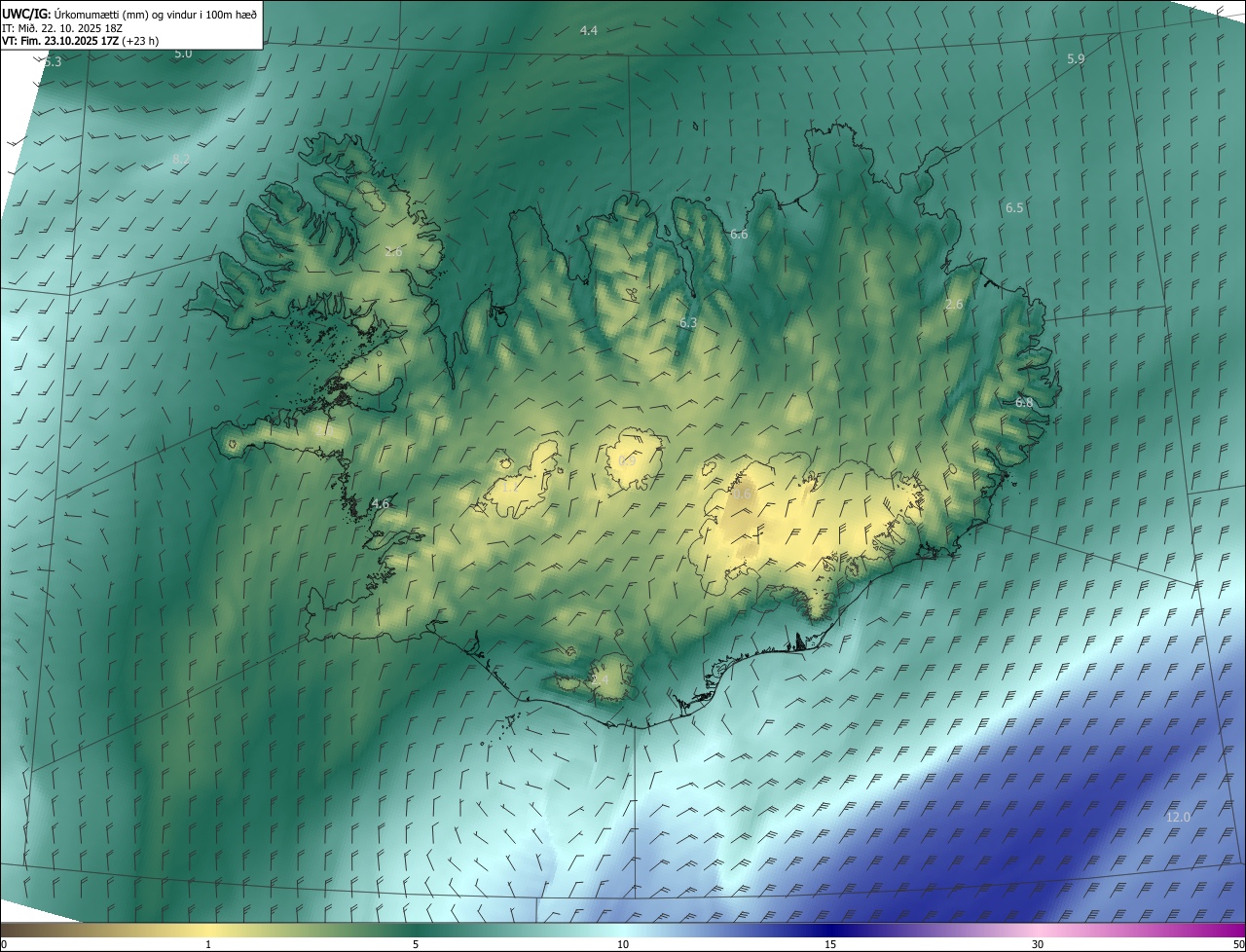Select the 5.9 value label on the map
This screenshot has width=1246, height=952.
pyautogui.click(x=1076, y=59)
